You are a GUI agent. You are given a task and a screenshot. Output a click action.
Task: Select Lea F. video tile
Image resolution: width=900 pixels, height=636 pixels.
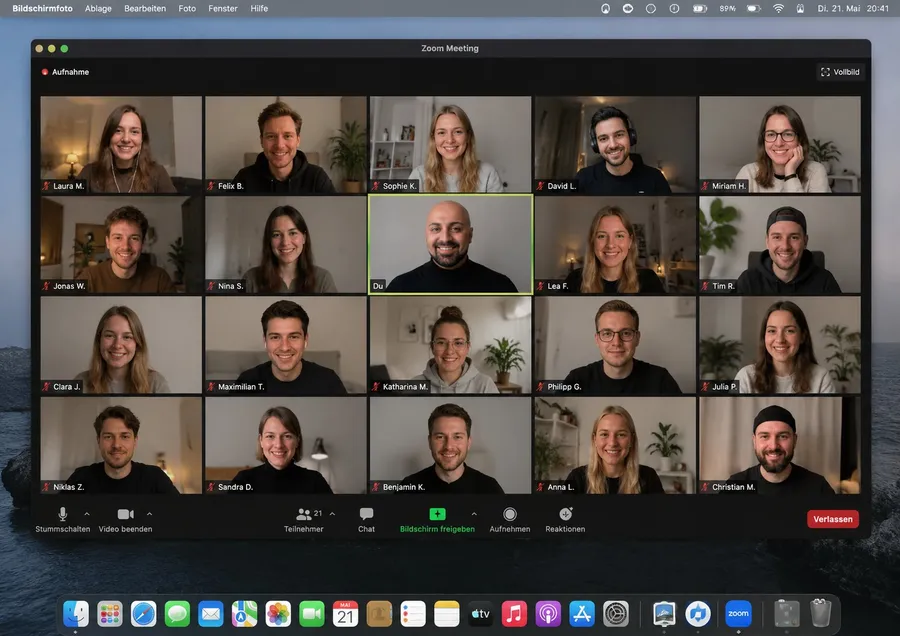coord(615,245)
